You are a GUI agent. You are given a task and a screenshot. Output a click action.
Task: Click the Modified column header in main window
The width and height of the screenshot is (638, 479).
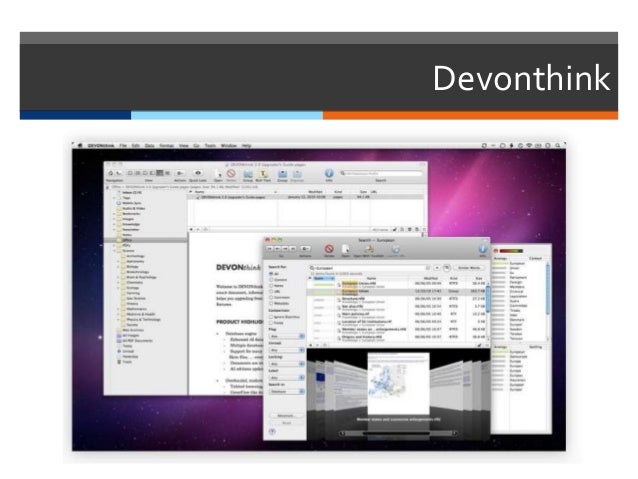pos(315,191)
